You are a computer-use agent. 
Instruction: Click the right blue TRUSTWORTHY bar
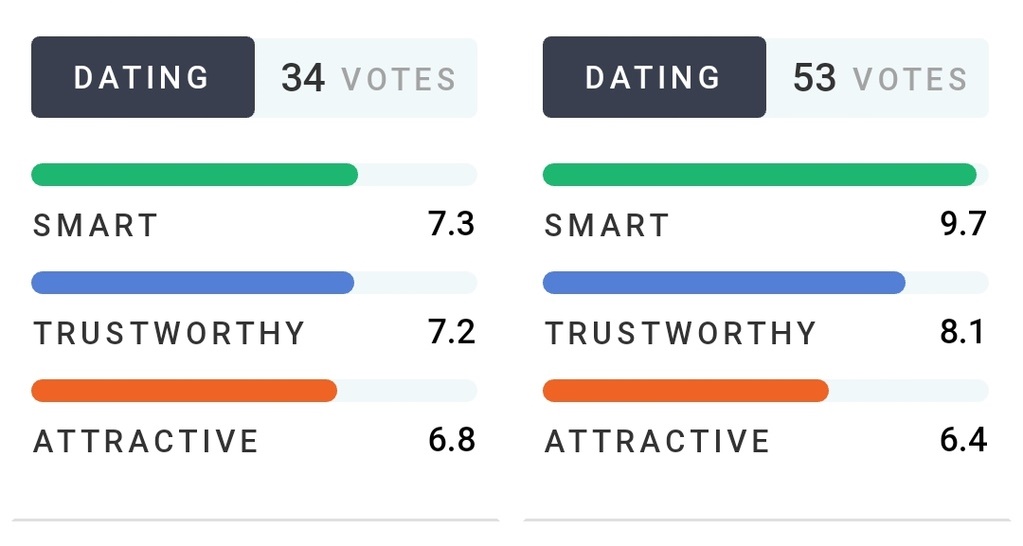(766, 282)
